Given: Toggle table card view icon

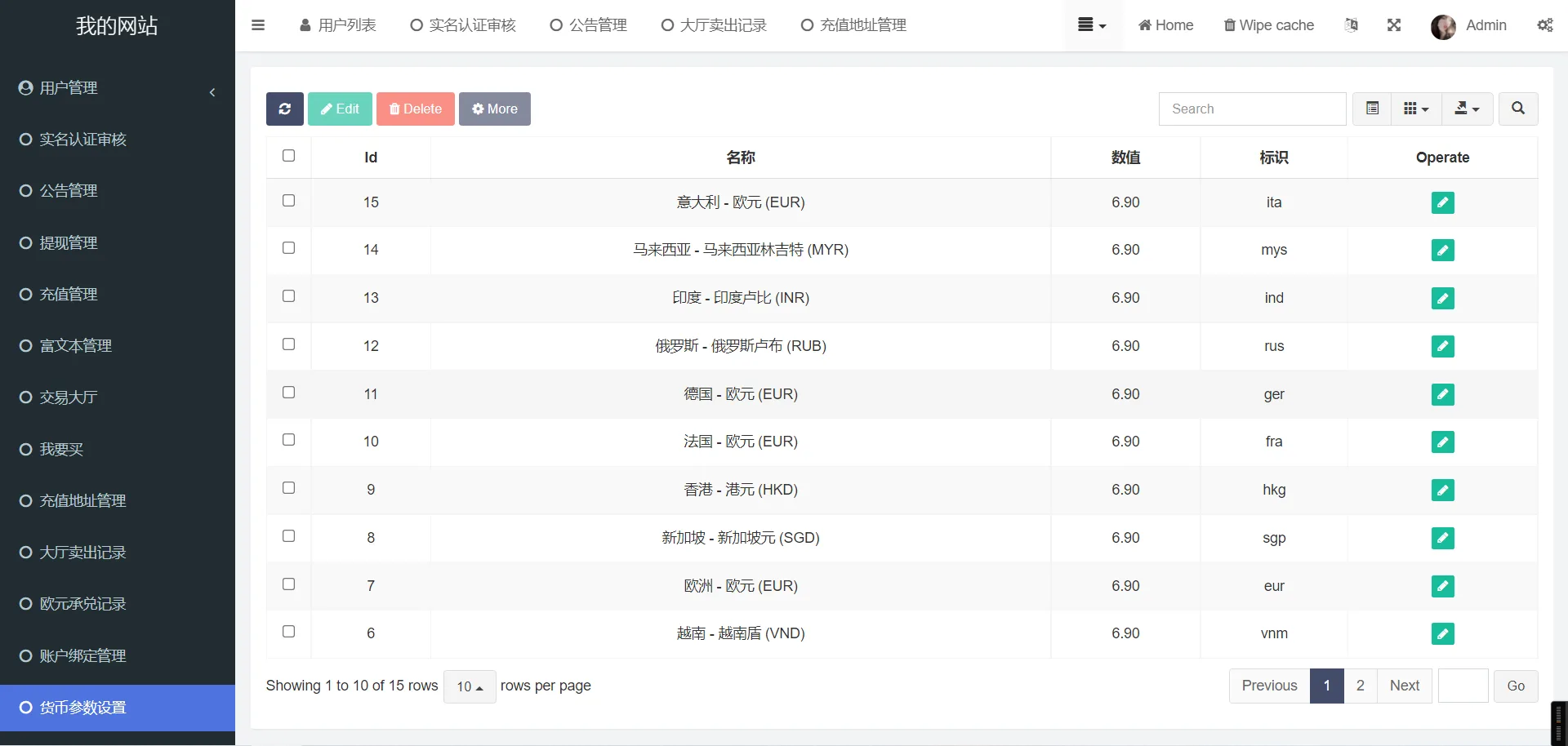Looking at the screenshot, I should click(x=1372, y=109).
